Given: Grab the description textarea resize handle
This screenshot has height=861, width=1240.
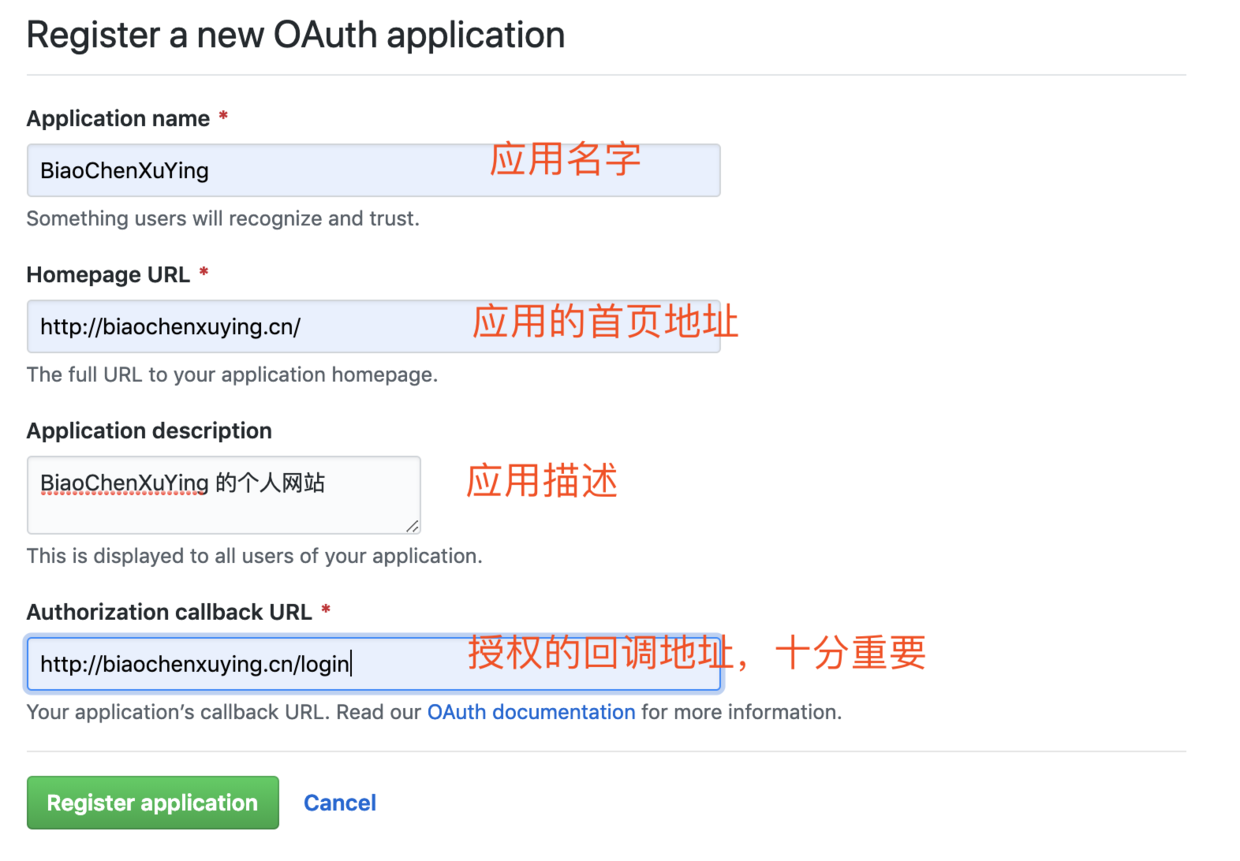Looking at the screenshot, I should 412,526.
